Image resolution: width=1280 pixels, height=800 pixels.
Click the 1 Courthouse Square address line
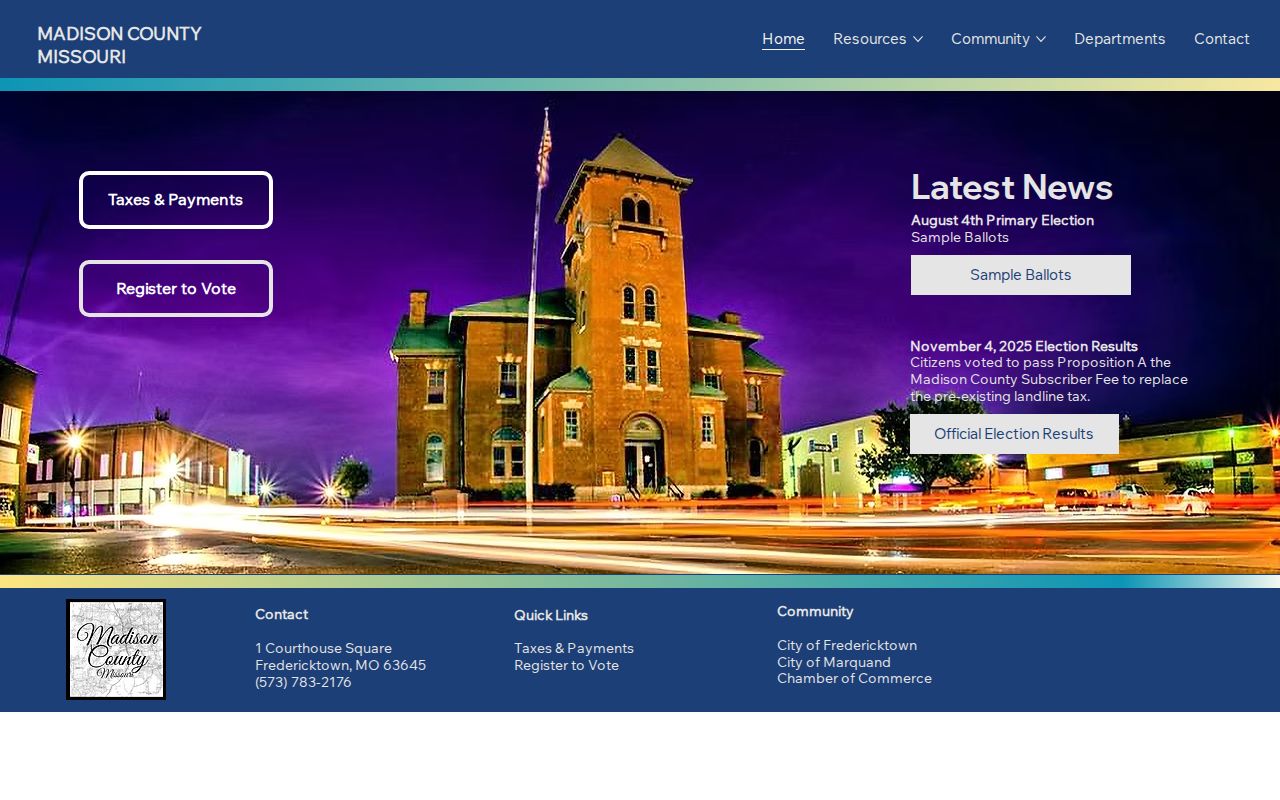click(323, 648)
